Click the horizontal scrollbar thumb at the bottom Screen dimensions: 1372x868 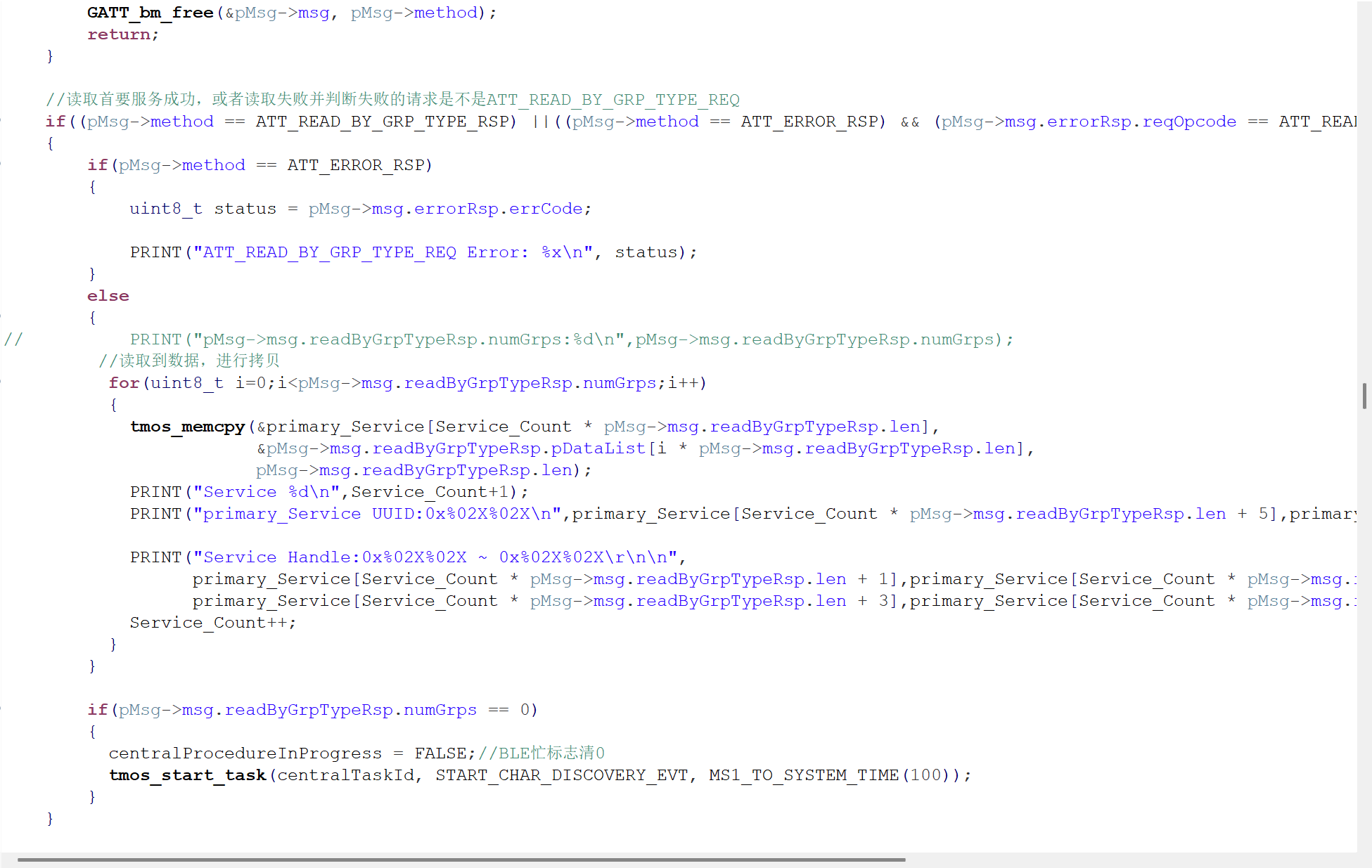(461, 860)
